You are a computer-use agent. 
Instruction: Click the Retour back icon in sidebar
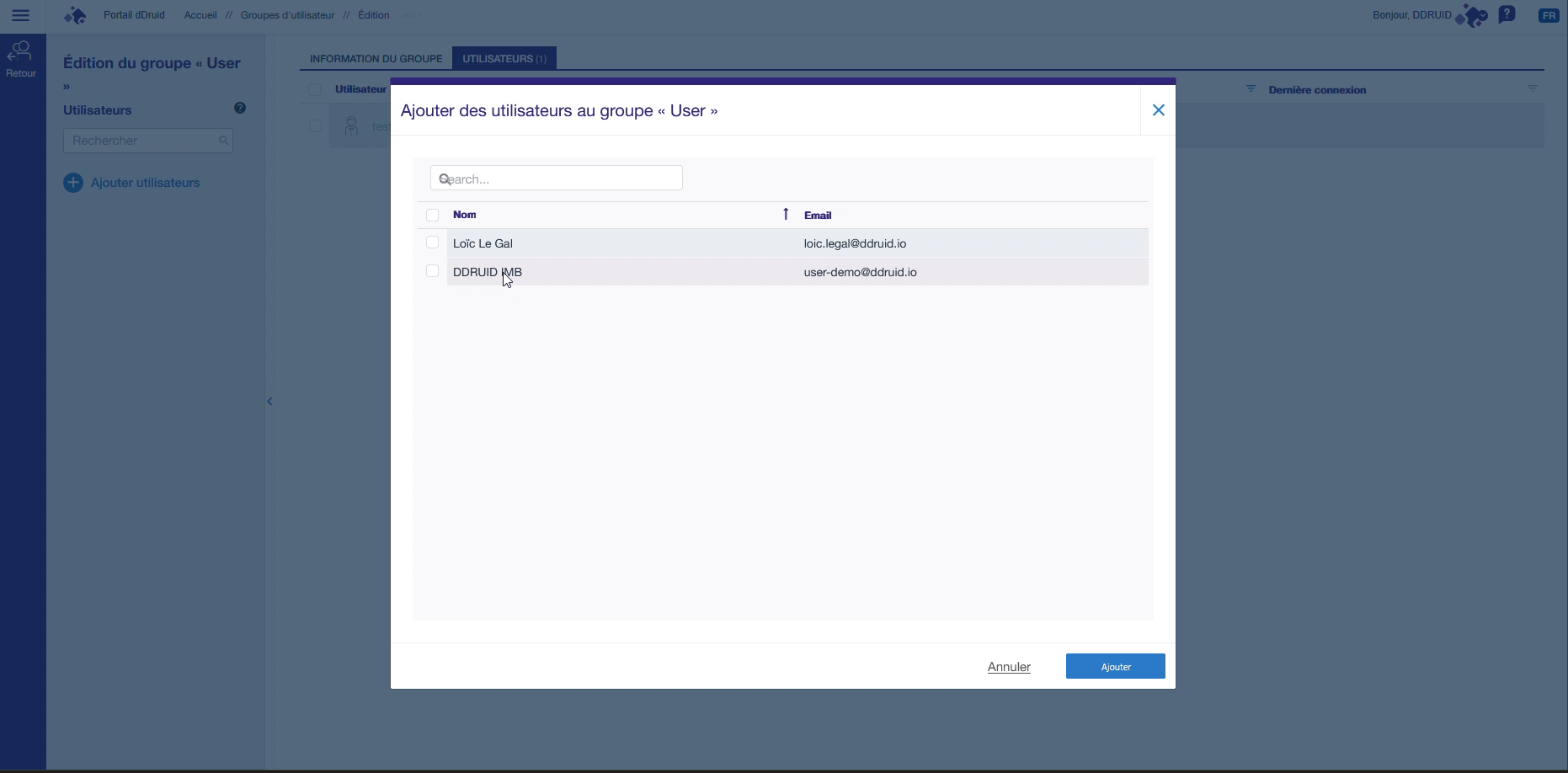click(20, 51)
